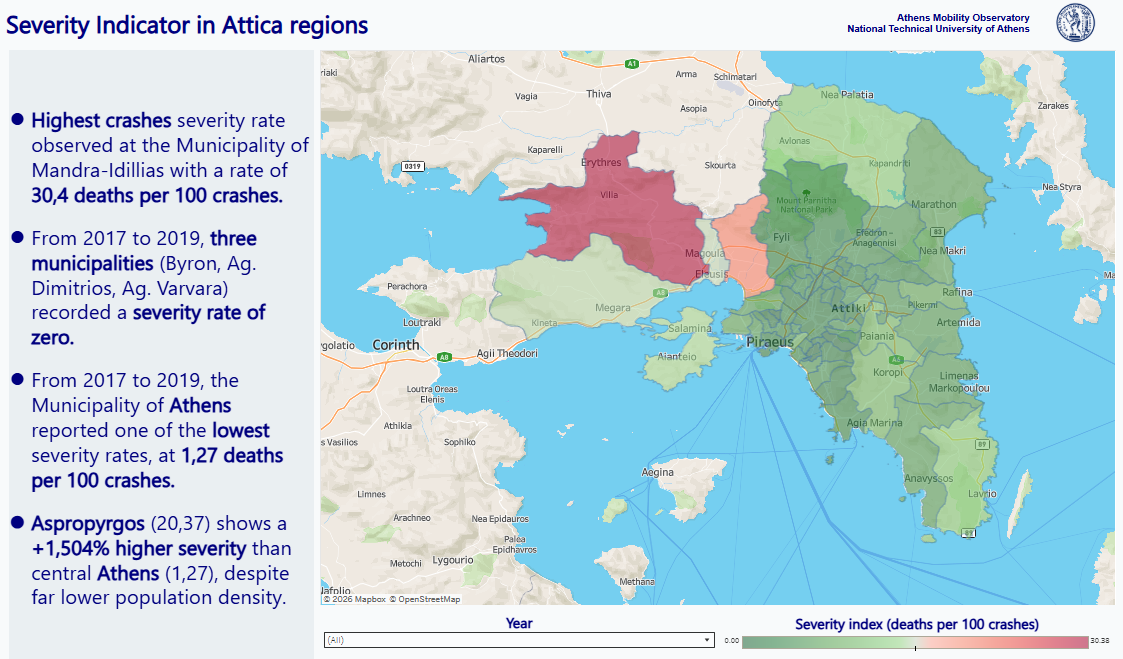Open the OpenStreetMap attribution link
1123x659 pixels.
[427, 599]
